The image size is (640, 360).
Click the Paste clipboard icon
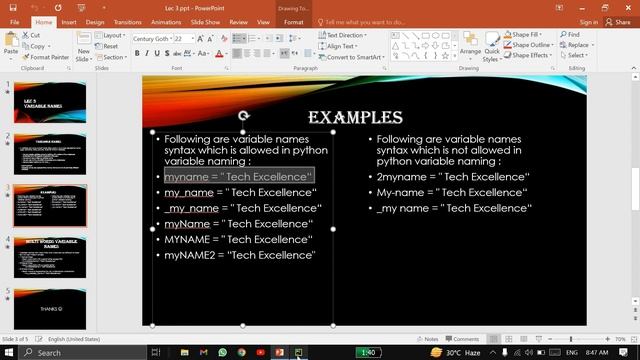pyautogui.click(x=11, y=40)
